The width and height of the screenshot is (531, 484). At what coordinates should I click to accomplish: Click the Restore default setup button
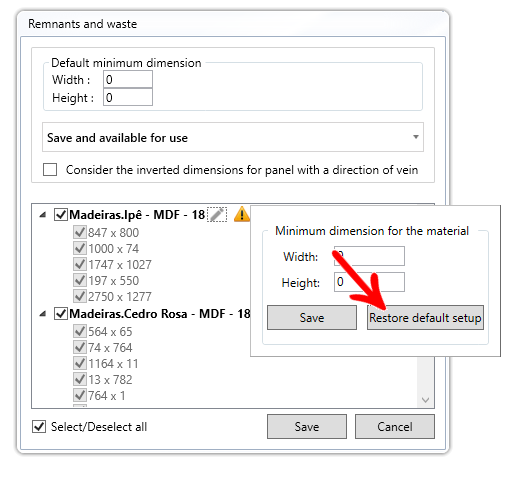click(425, 318)
